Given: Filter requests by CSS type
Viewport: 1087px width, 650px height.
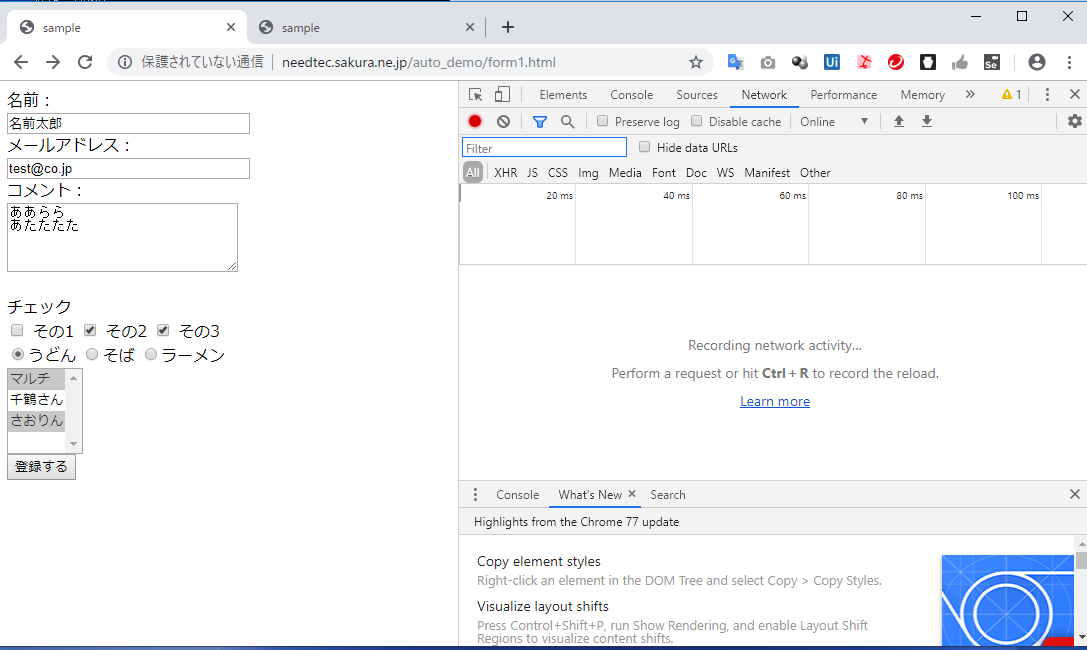Looking at the screenshot, I should (x=557, y=173).
